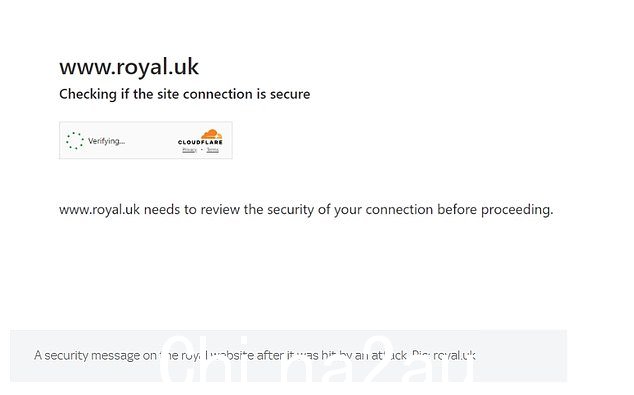634x395 pixels.
Task: Click the needs to review the security sentence
Action: point(306,210)
